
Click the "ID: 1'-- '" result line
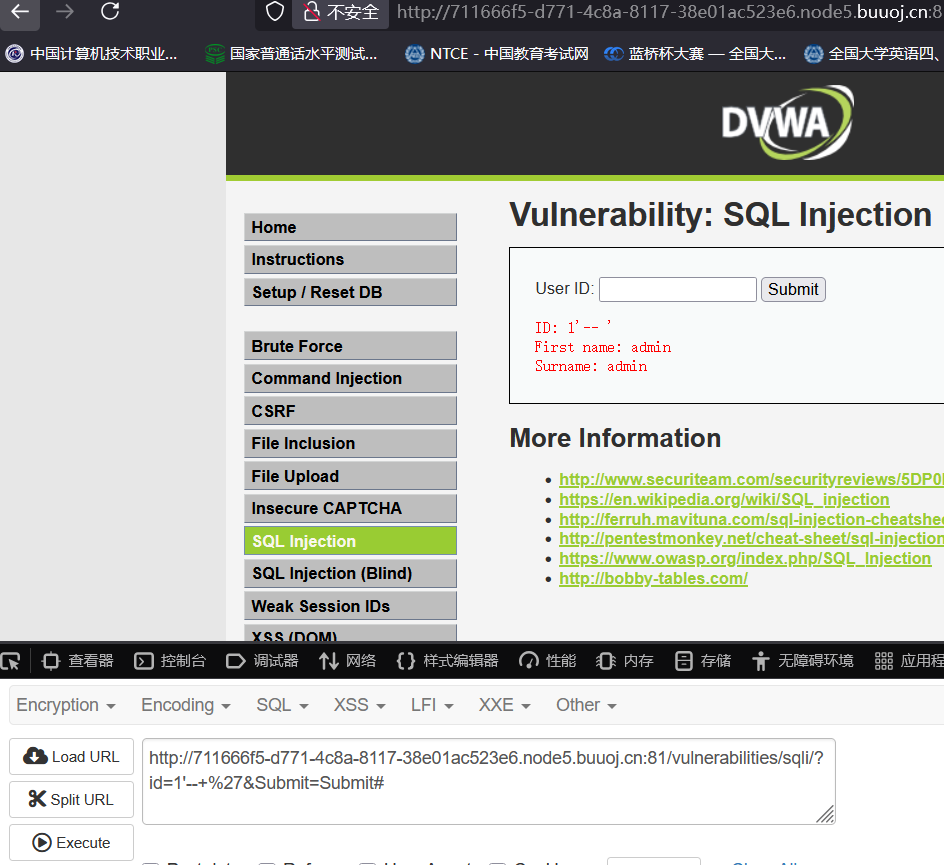[573, 327]
